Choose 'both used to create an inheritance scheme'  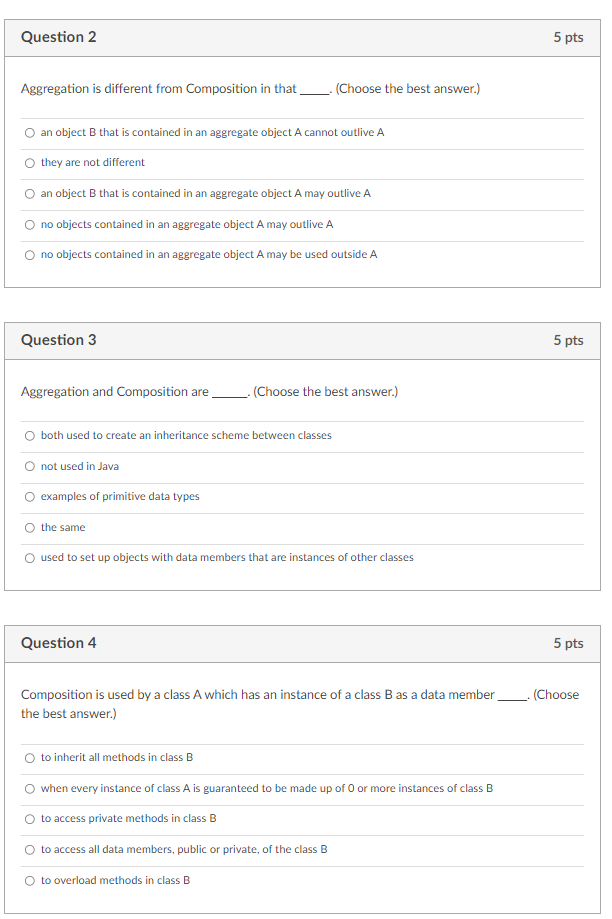click(x=30, y=435)
